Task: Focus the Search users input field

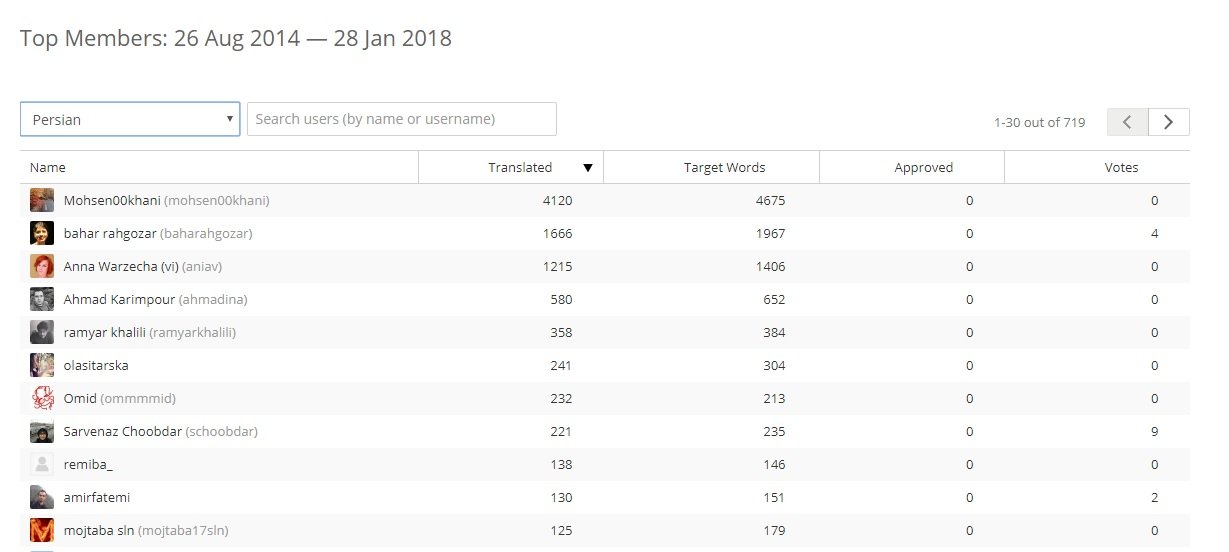Action: (x=402, y=119)
